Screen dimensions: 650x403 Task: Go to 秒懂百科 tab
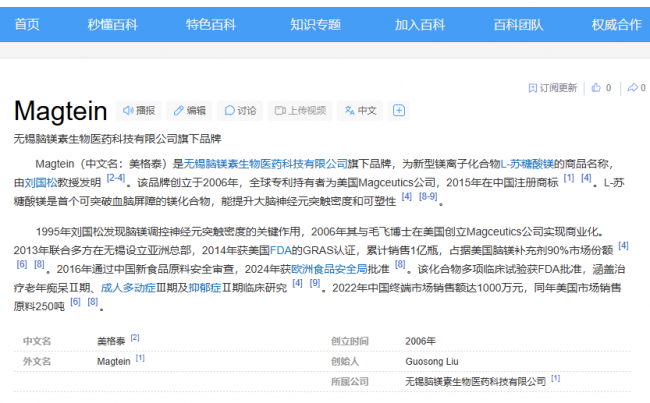(112, 24)
